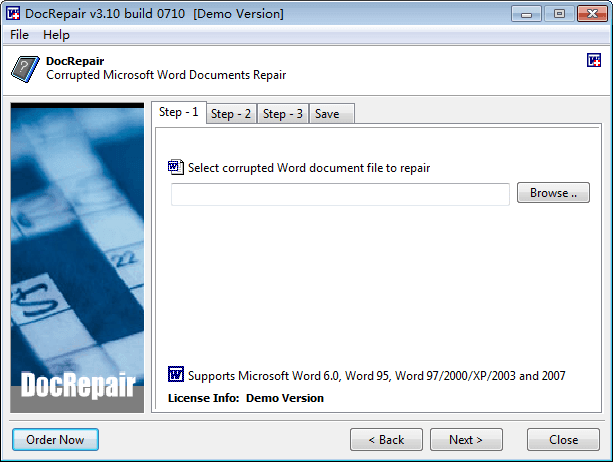Image resolution: width=613 pixels, height=462 pixels.
Task: Go to previous step with < Back
Action: click(386, 440)
